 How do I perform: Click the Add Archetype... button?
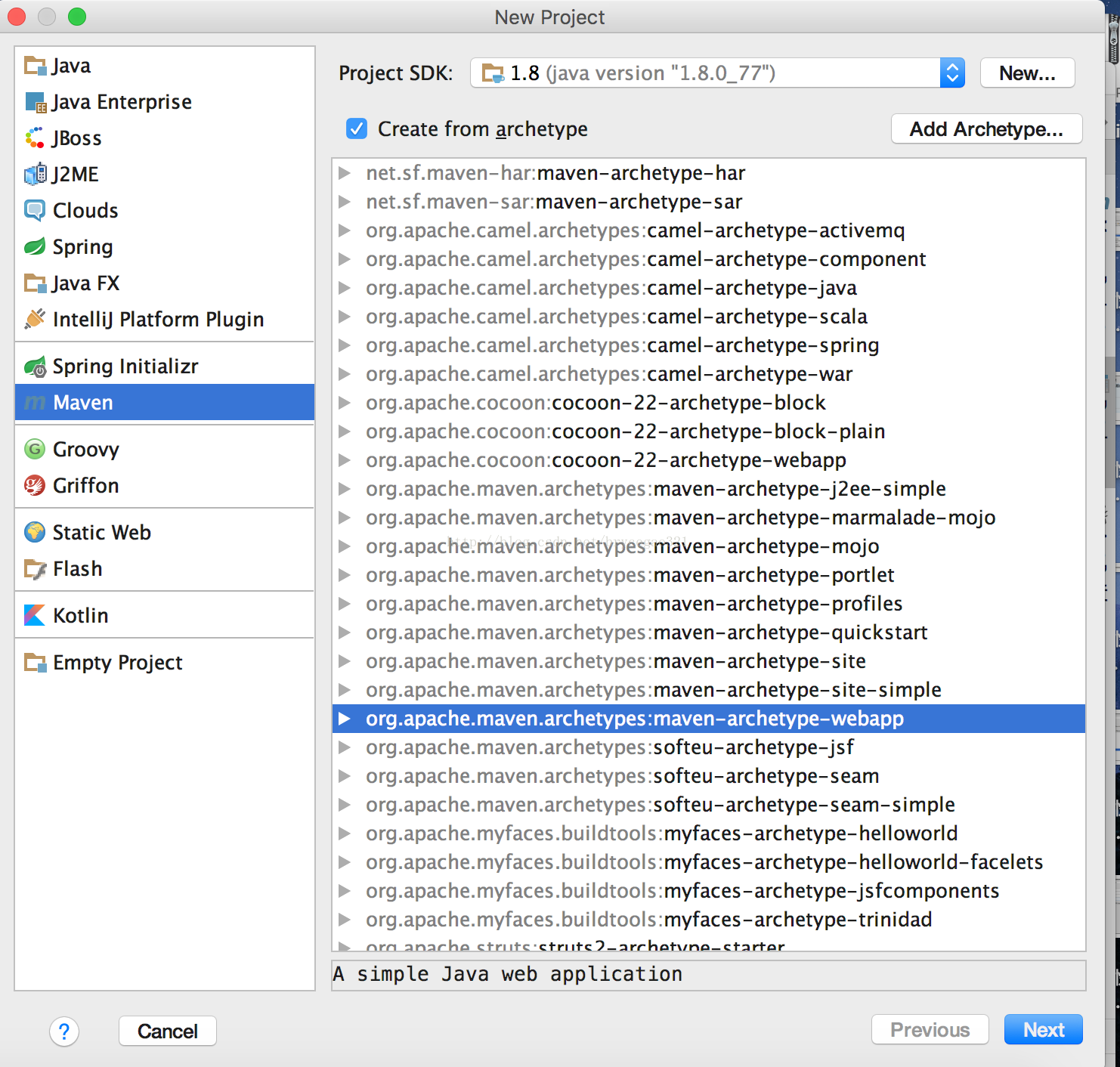click(987, 129)
